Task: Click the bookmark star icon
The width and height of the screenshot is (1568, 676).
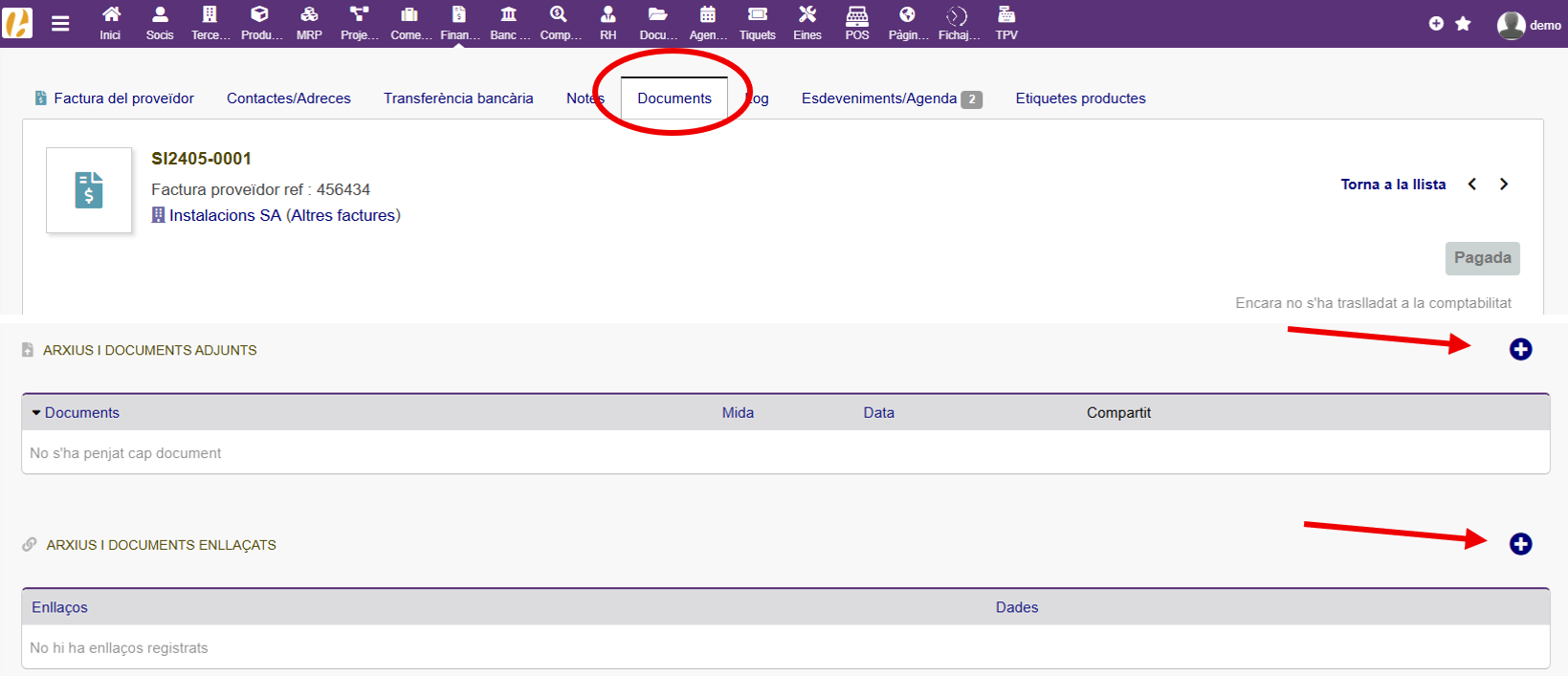Action: (x=1463, y=24)
